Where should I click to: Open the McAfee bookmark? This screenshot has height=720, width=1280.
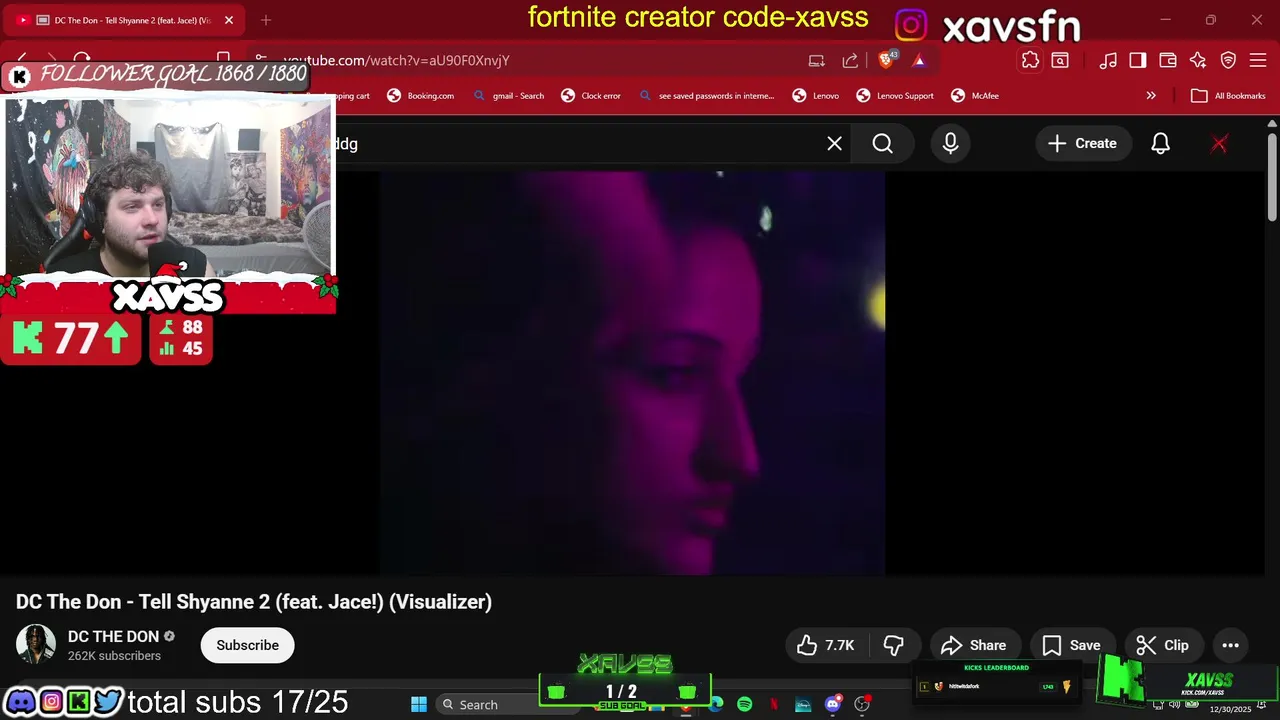[x=974, y=96]
